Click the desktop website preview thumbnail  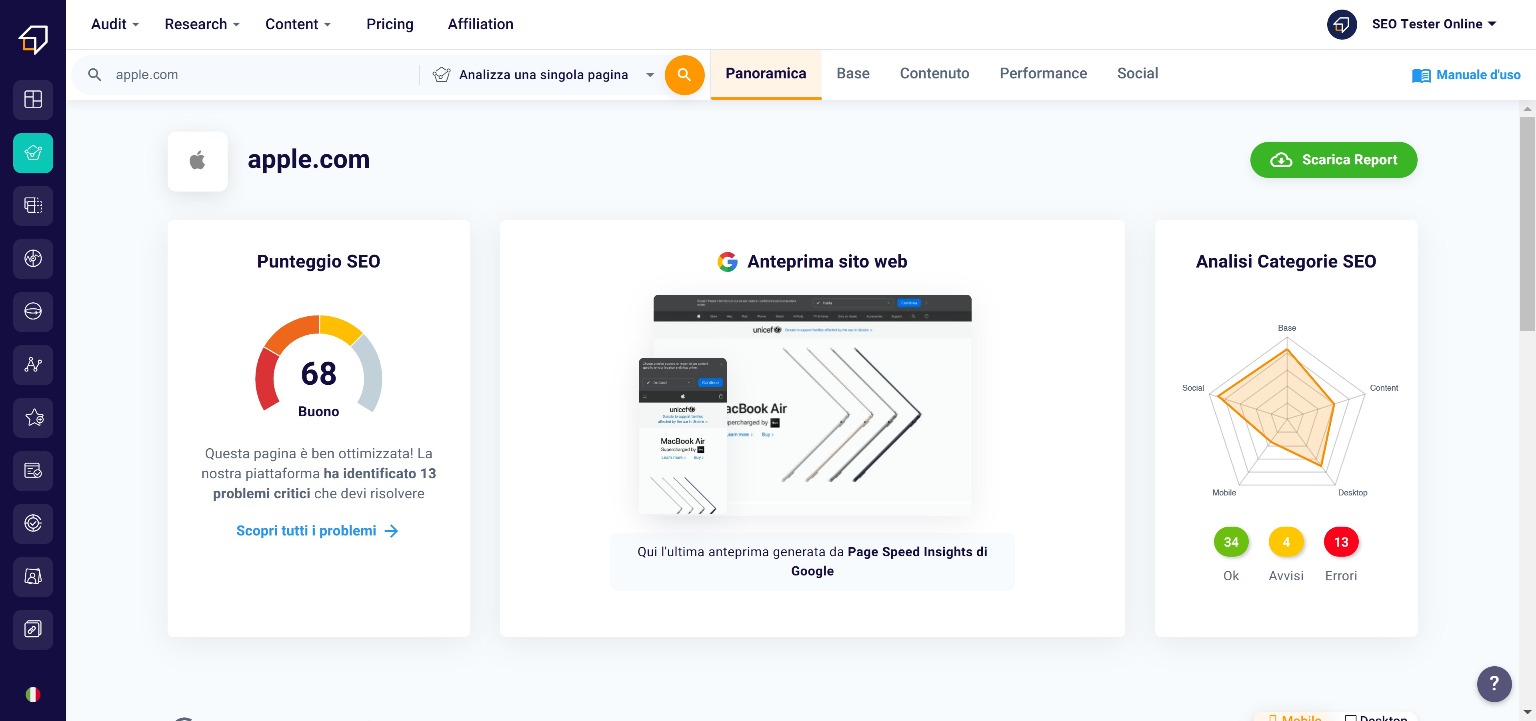(812, 405)
